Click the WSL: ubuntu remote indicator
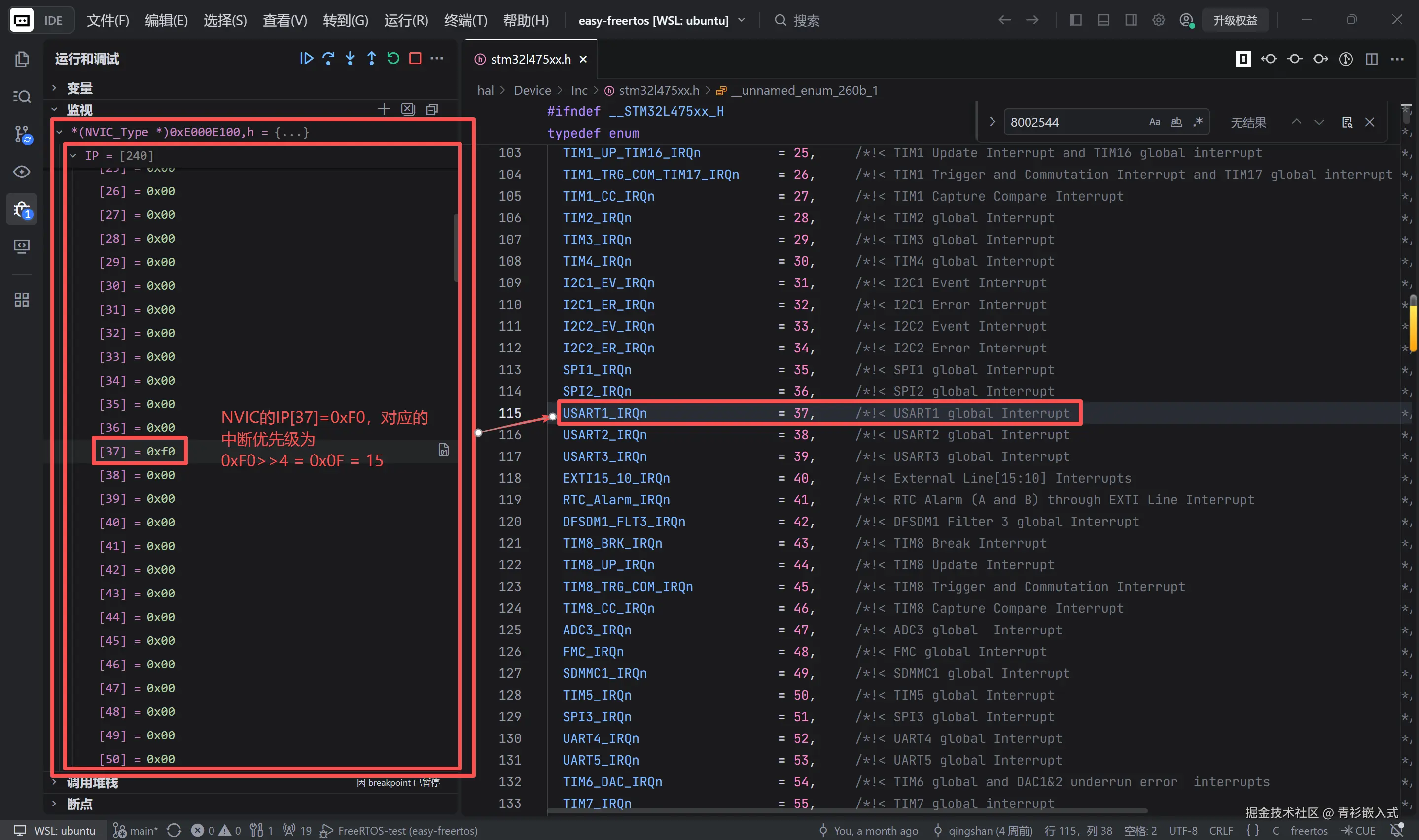The image size is (1419, 840). coord(54,830)
